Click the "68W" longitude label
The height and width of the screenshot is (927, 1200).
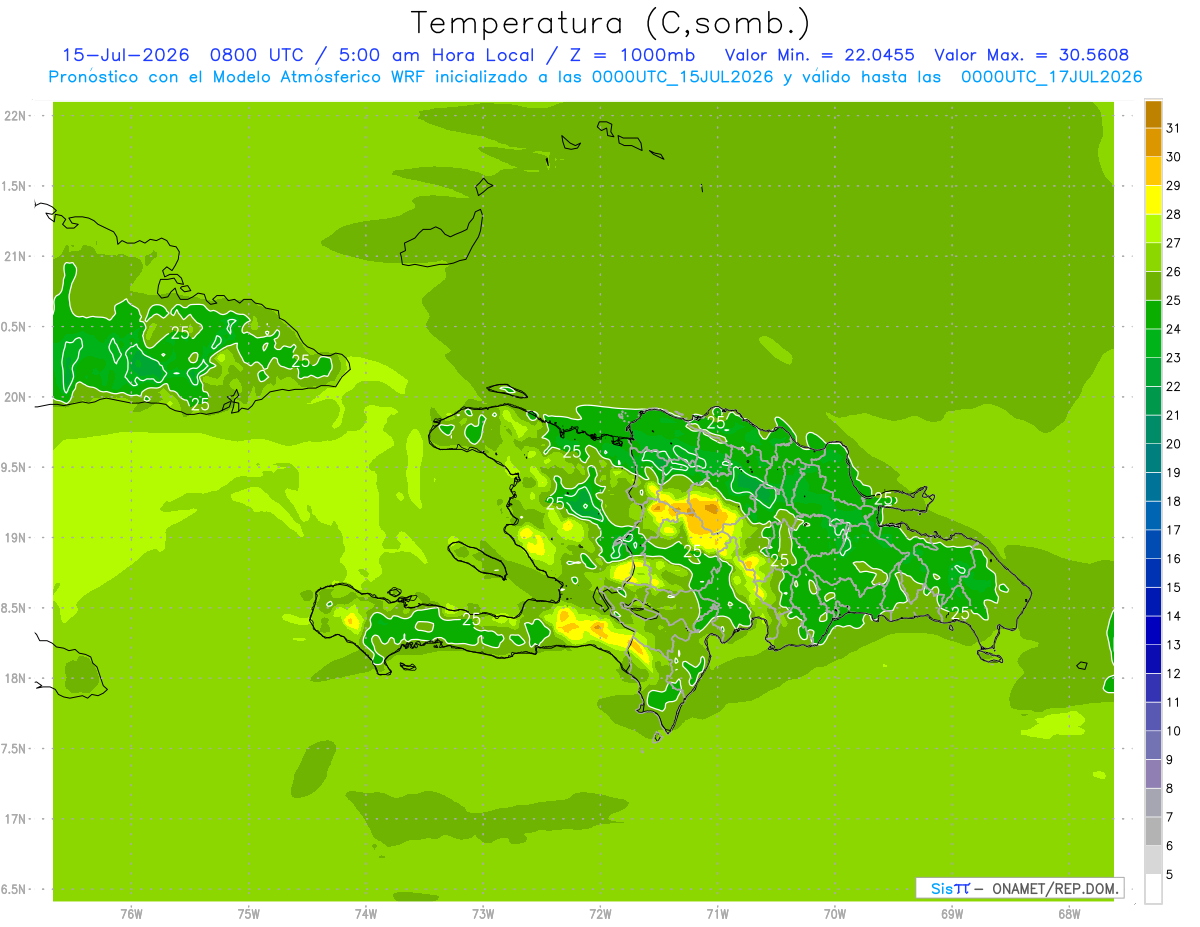coord(1069,914)
